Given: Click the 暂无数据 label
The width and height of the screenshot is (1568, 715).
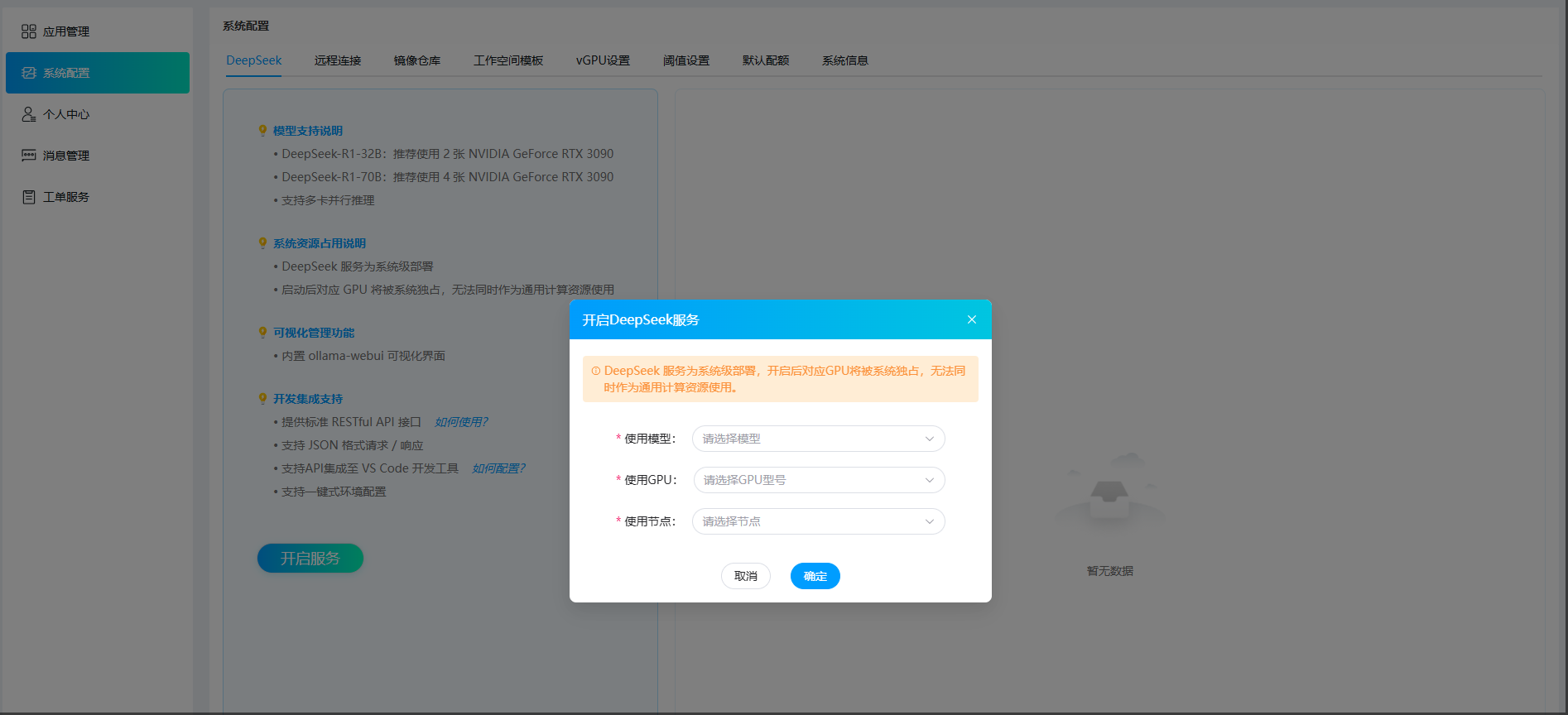Looking at the screenshot, I should (x=1109, y=571).
